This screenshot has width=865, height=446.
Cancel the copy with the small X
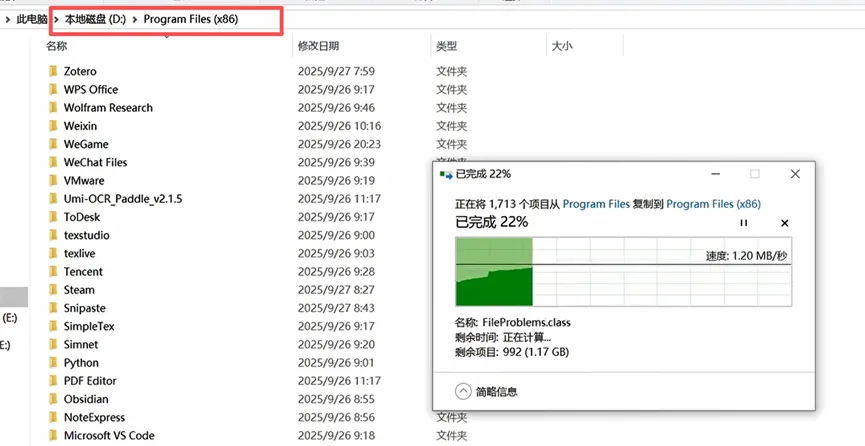[784, 223]
